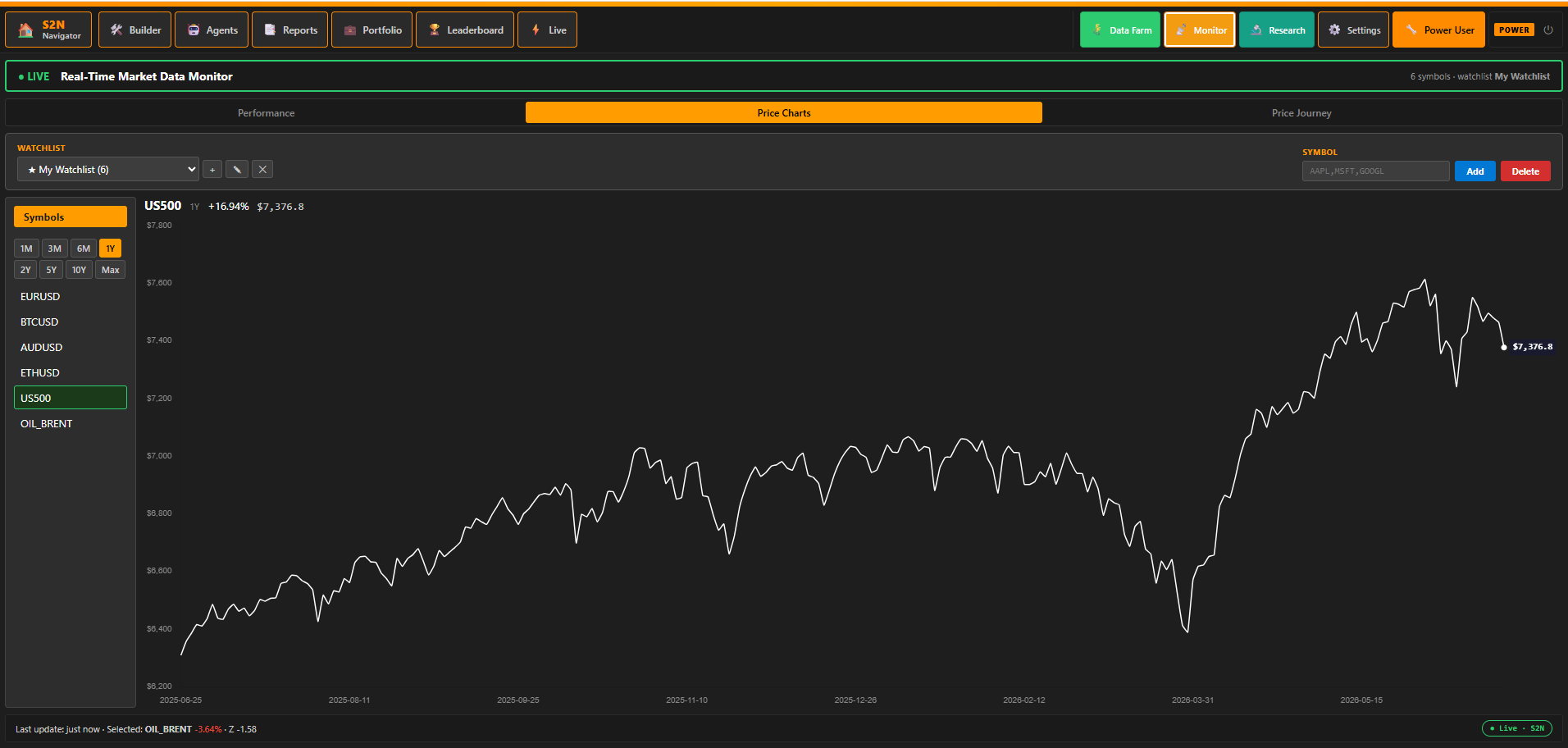Click the last price marker dot on chart
The height and width of the screenshot is (748, 1568).
coord(1503,347)
